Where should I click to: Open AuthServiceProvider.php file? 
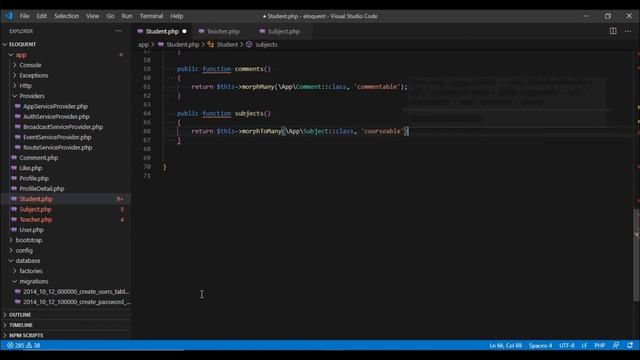[x=56, y=116]
